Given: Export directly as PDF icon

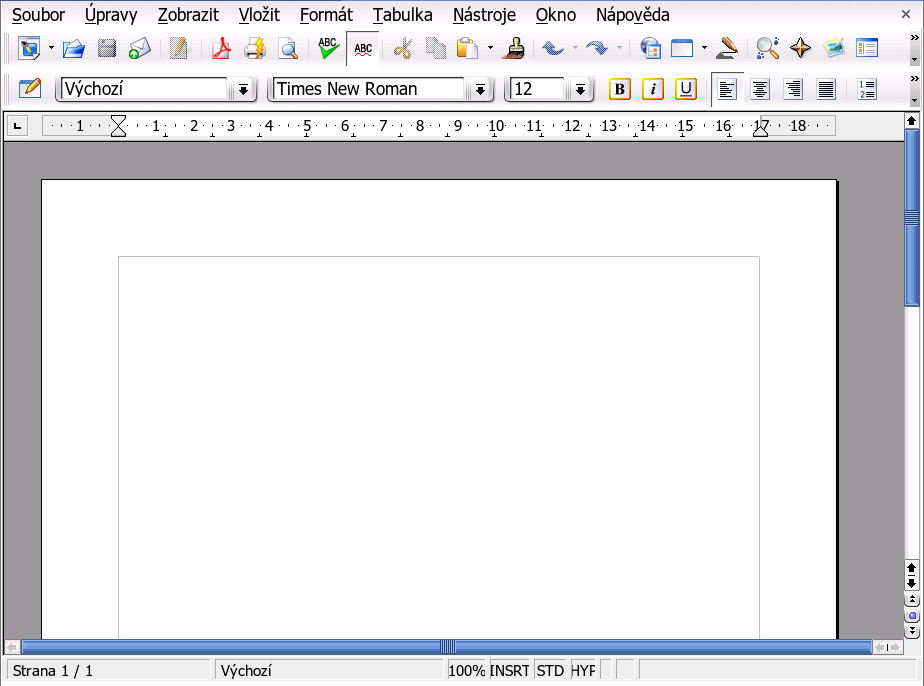Looking at the screenshot, I should pos(222,48).
